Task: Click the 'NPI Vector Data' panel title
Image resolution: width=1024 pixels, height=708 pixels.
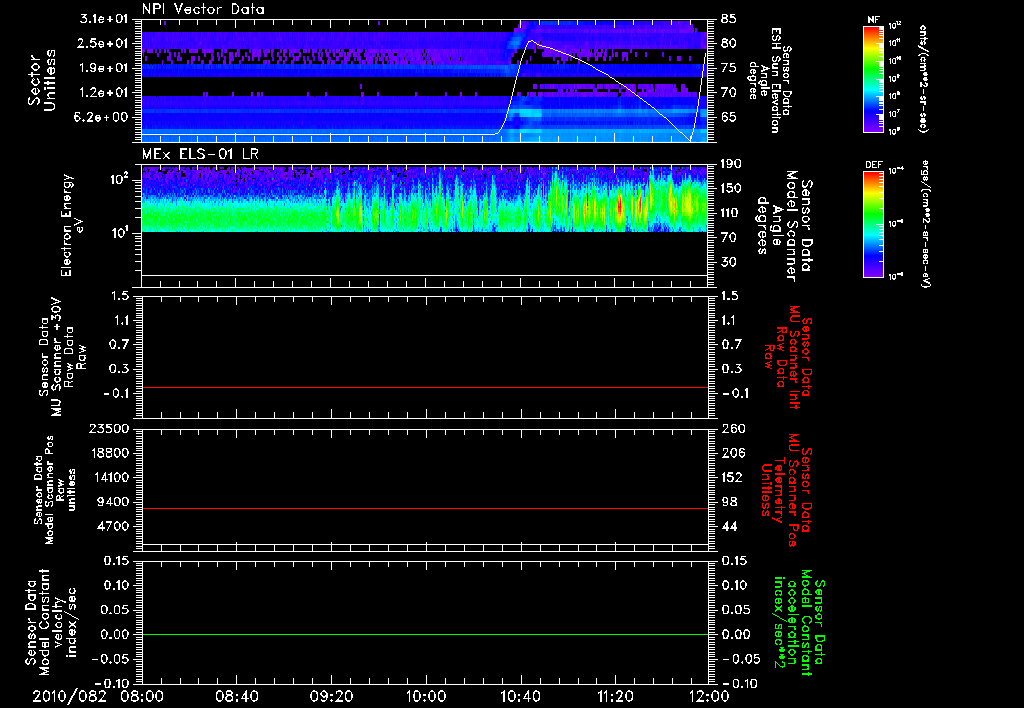Action: click(204, 9)
